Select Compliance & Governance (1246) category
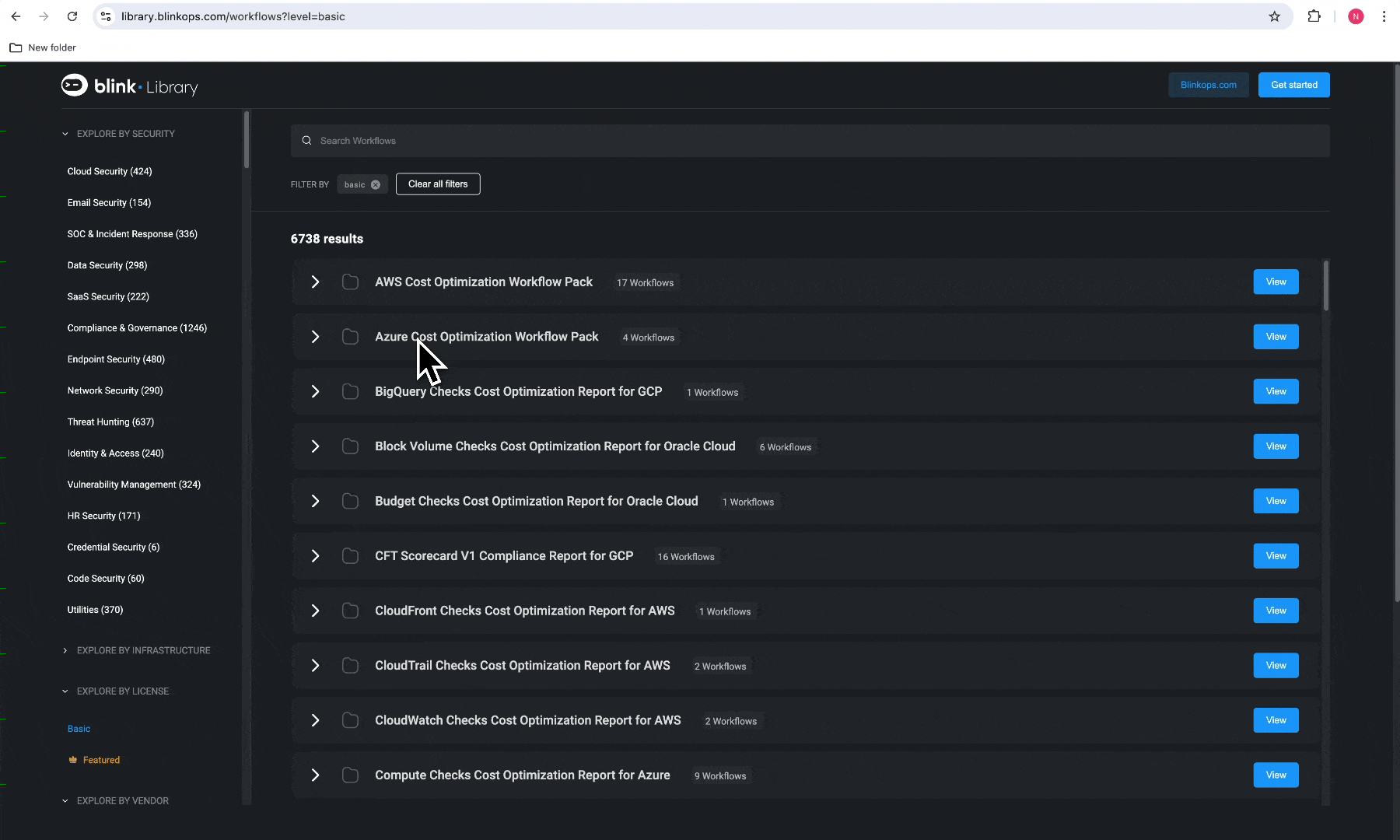Image resolution: width=1400 pixels, height=840 pixels. tap(137, 328)
